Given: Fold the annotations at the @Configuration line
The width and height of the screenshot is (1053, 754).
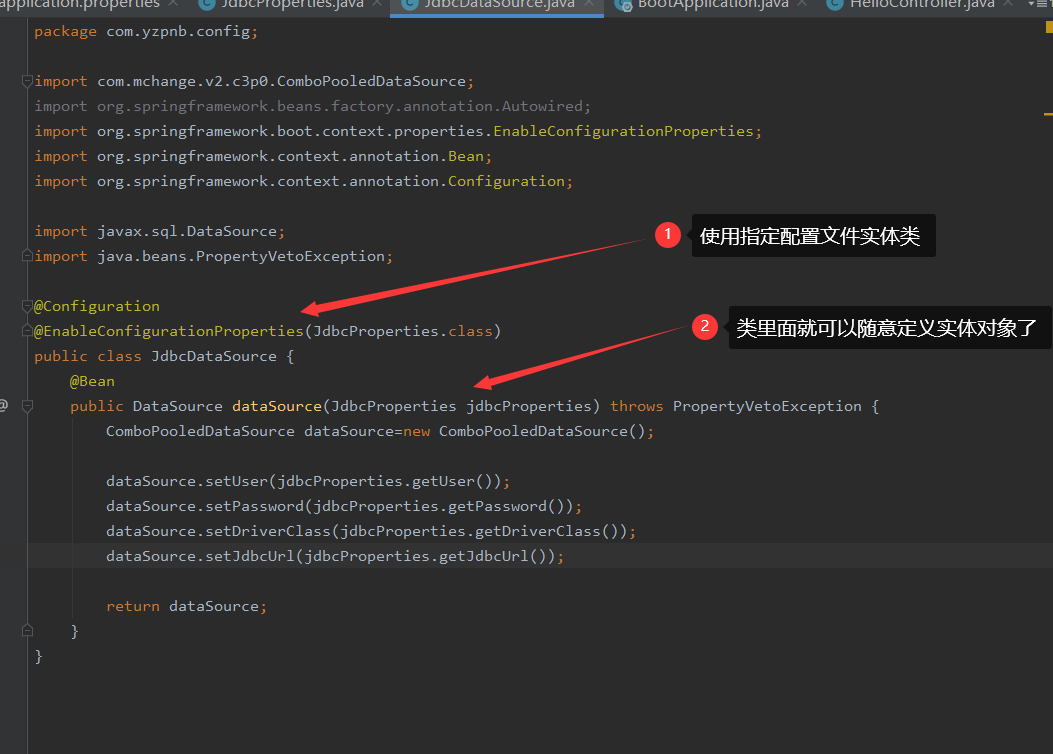Looking at the screenshot, I should [27, 306].
